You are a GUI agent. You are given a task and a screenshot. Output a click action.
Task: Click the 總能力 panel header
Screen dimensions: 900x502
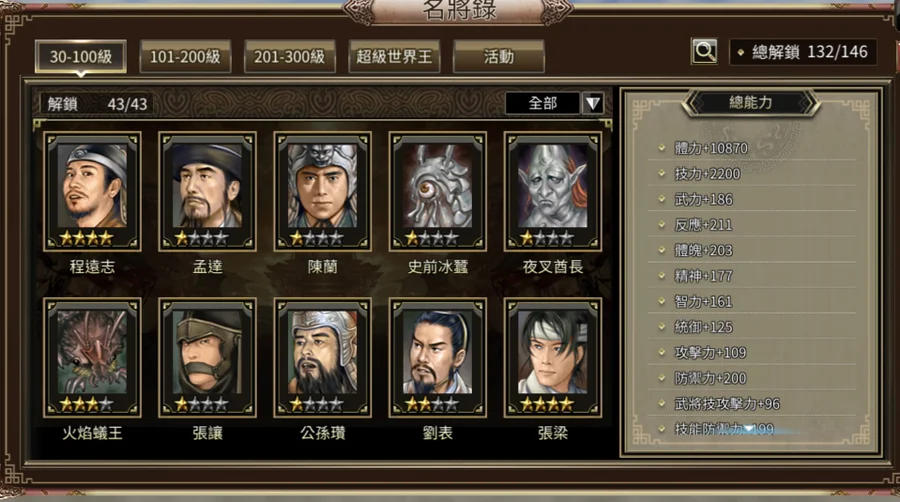point(750,103)
